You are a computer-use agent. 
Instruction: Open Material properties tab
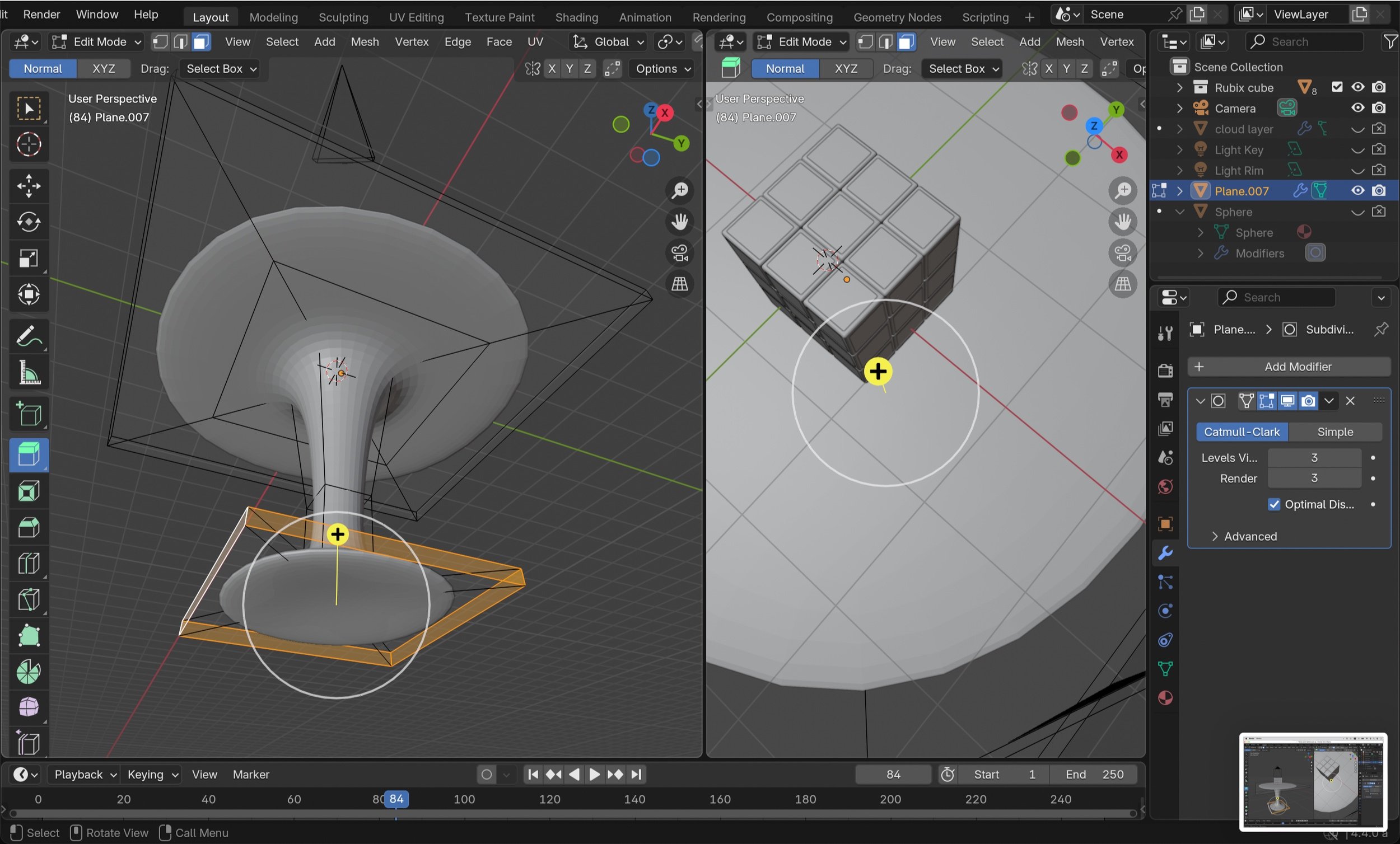click(1165, 698)
